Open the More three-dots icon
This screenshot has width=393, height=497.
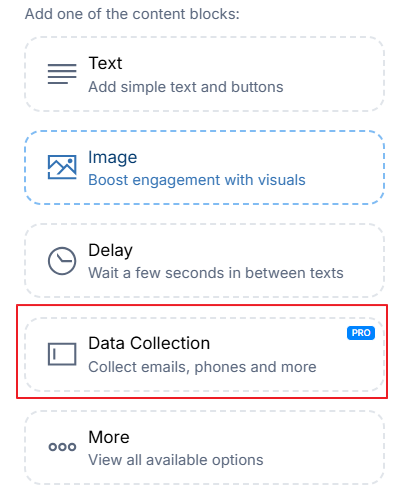pyautogui.click(x=62, y=447)
